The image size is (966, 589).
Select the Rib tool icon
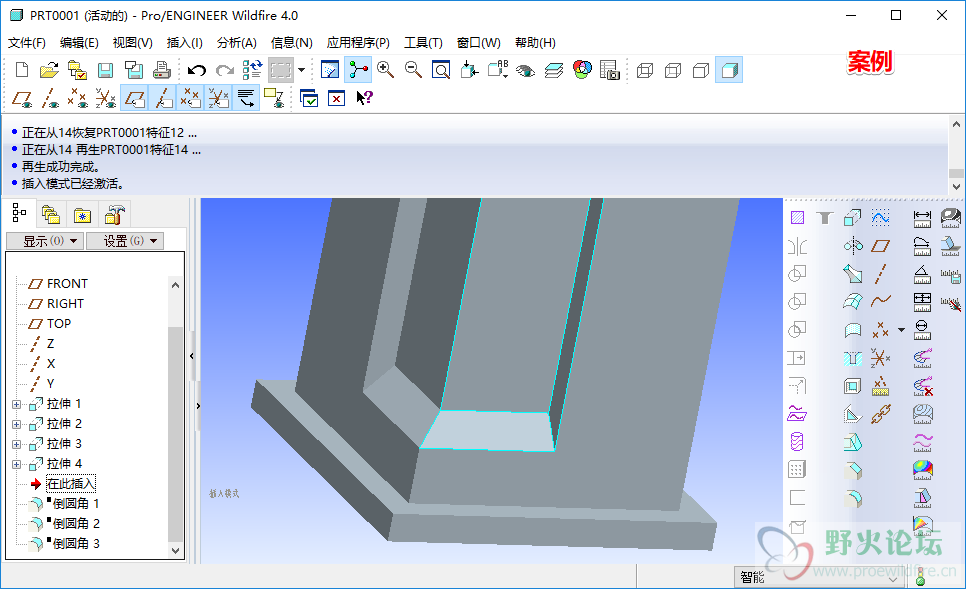click(x=853, y=414)
